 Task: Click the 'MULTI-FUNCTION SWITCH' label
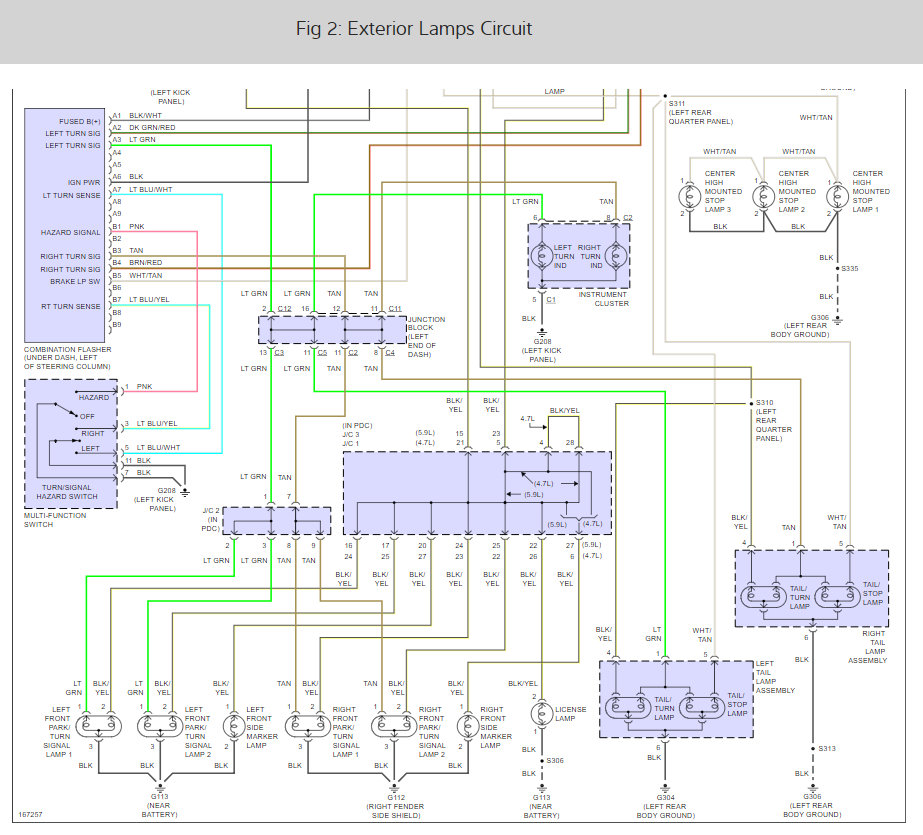55,520
